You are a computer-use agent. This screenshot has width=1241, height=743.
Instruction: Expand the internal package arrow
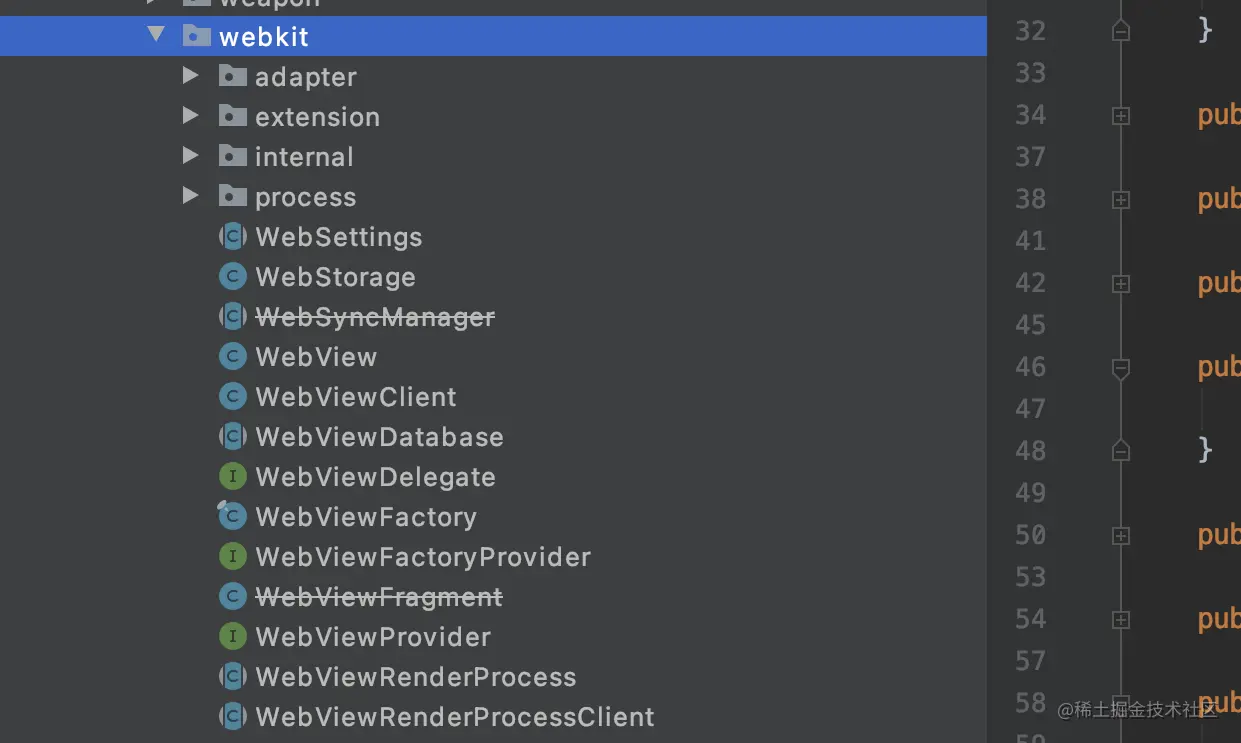click(190, 156)
